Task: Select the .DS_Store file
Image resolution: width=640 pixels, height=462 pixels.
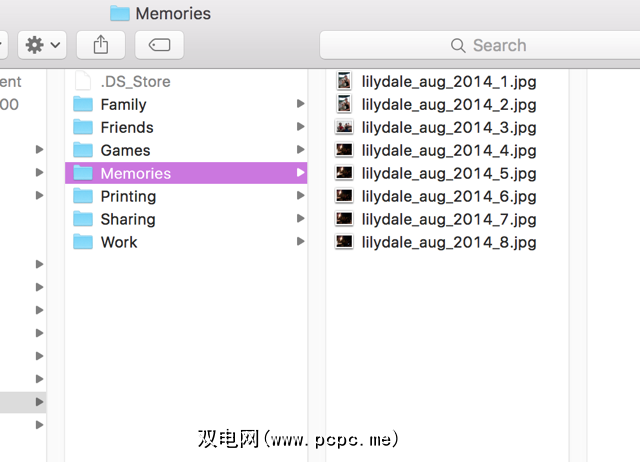Action: click(x=135, y=81)
